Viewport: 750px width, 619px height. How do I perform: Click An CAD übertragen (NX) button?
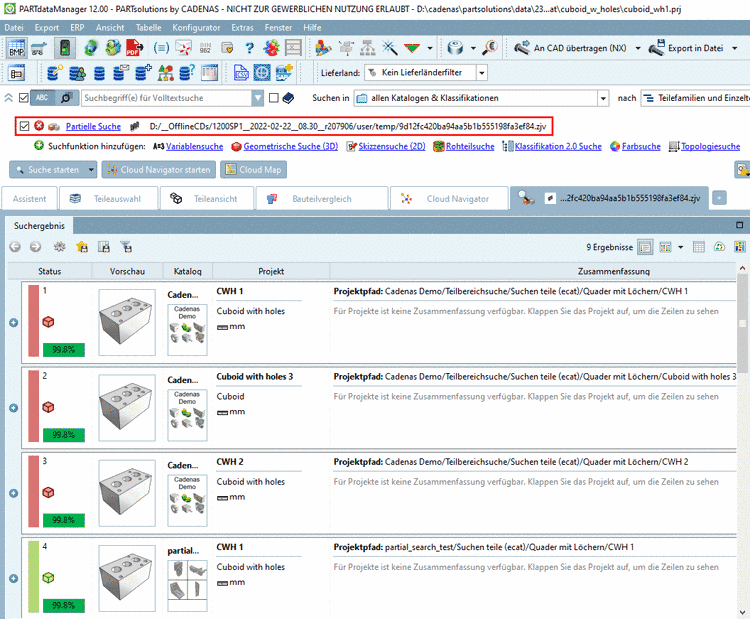(571, 48)
